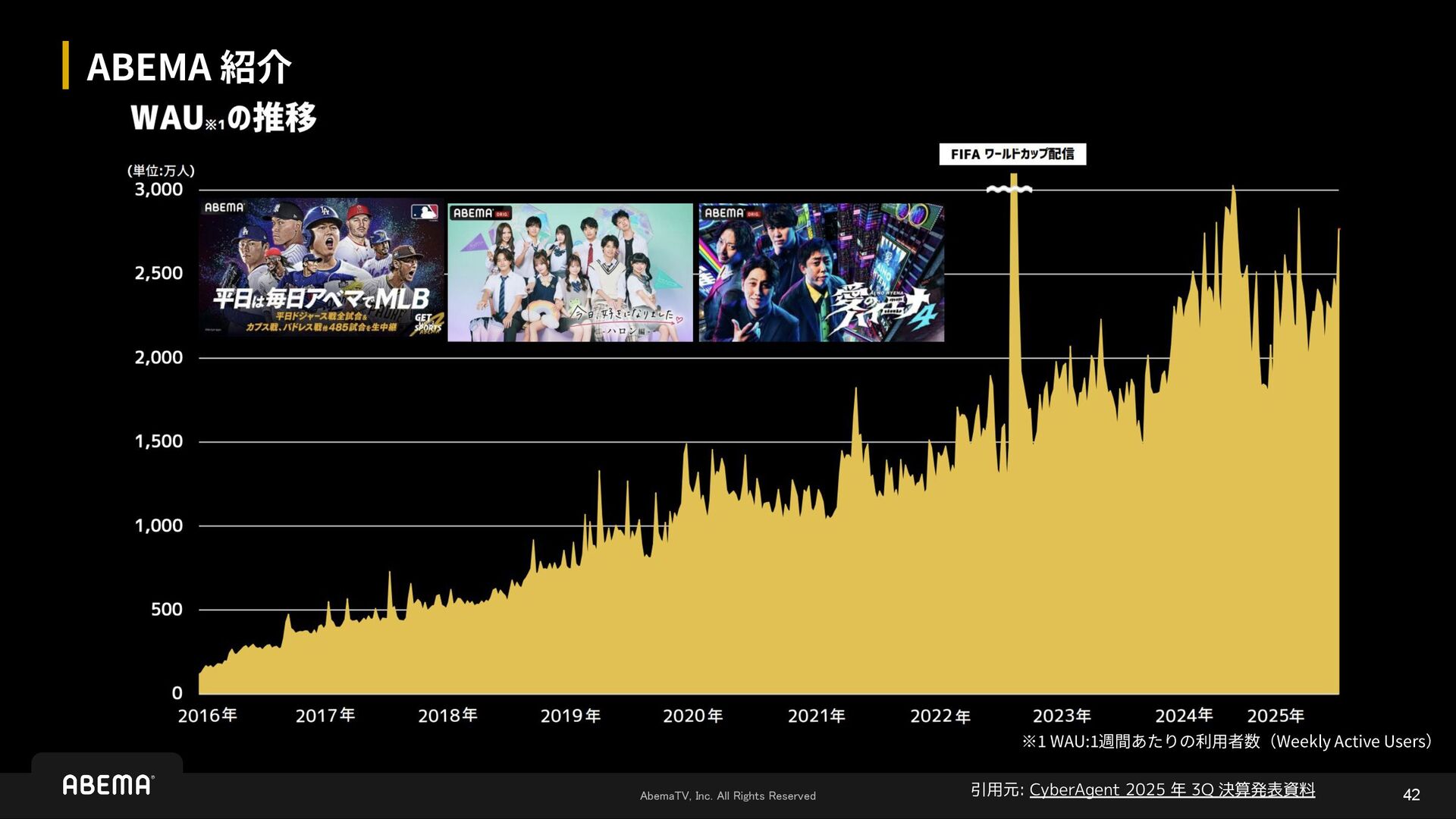Click the ABEMA 紹介 slide title
The width and height of the screenshot is (1456, 819).
189,67
